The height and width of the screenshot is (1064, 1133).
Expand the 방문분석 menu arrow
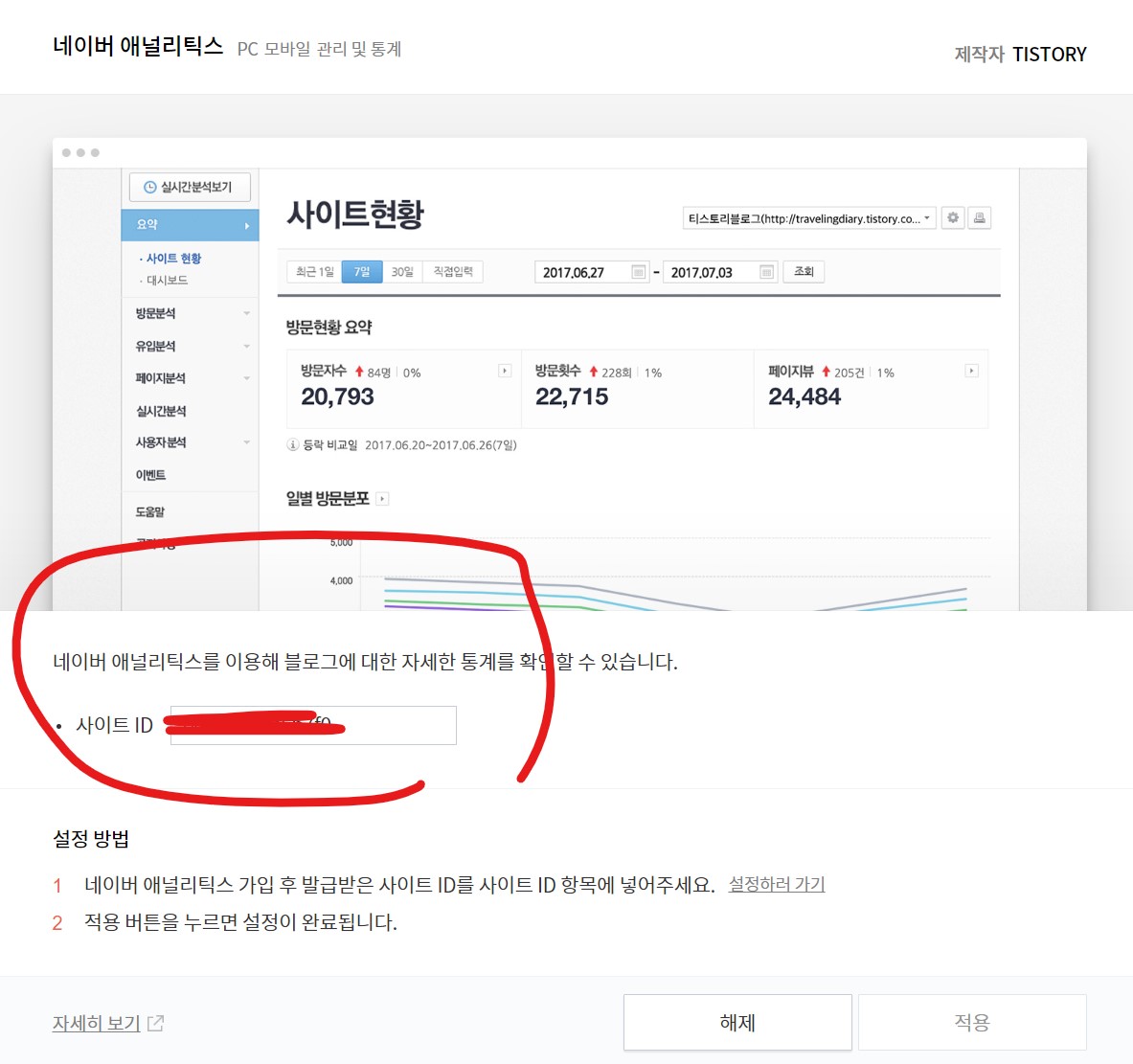click(x=246, y=313)
